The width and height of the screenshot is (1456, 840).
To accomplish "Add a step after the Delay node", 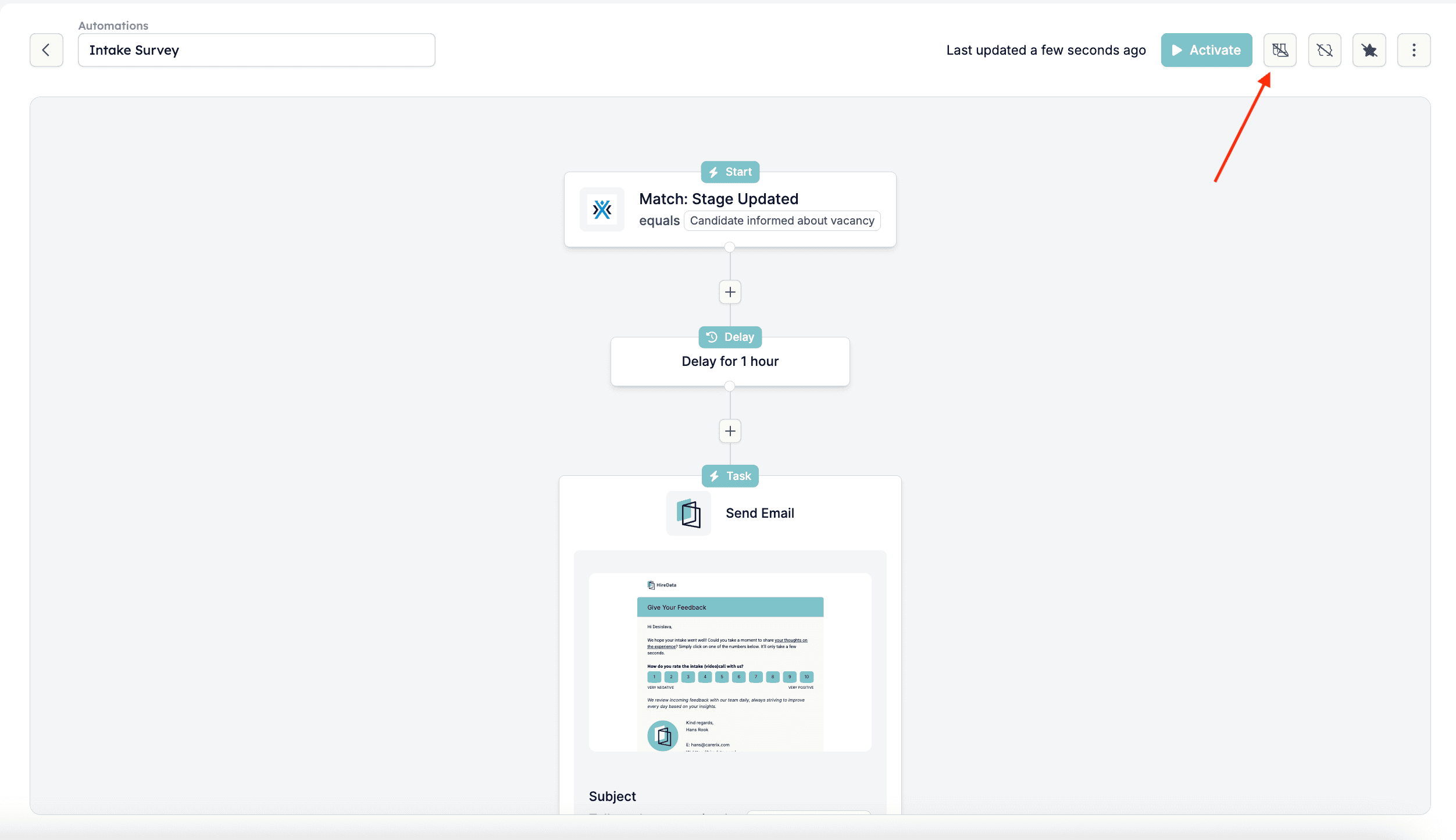I will [x=730, y=431].
